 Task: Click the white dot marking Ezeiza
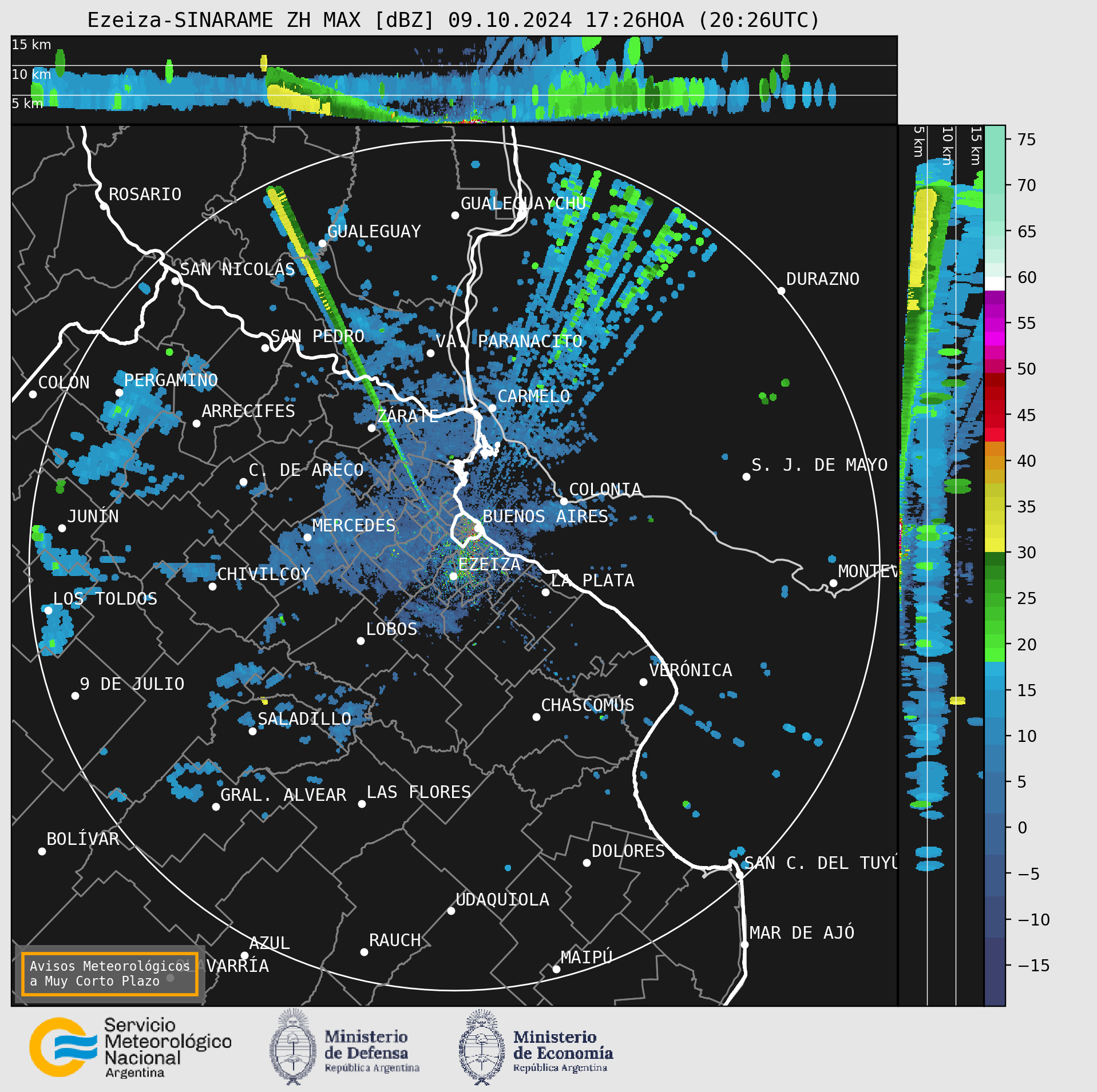click(x=453, y=577)
